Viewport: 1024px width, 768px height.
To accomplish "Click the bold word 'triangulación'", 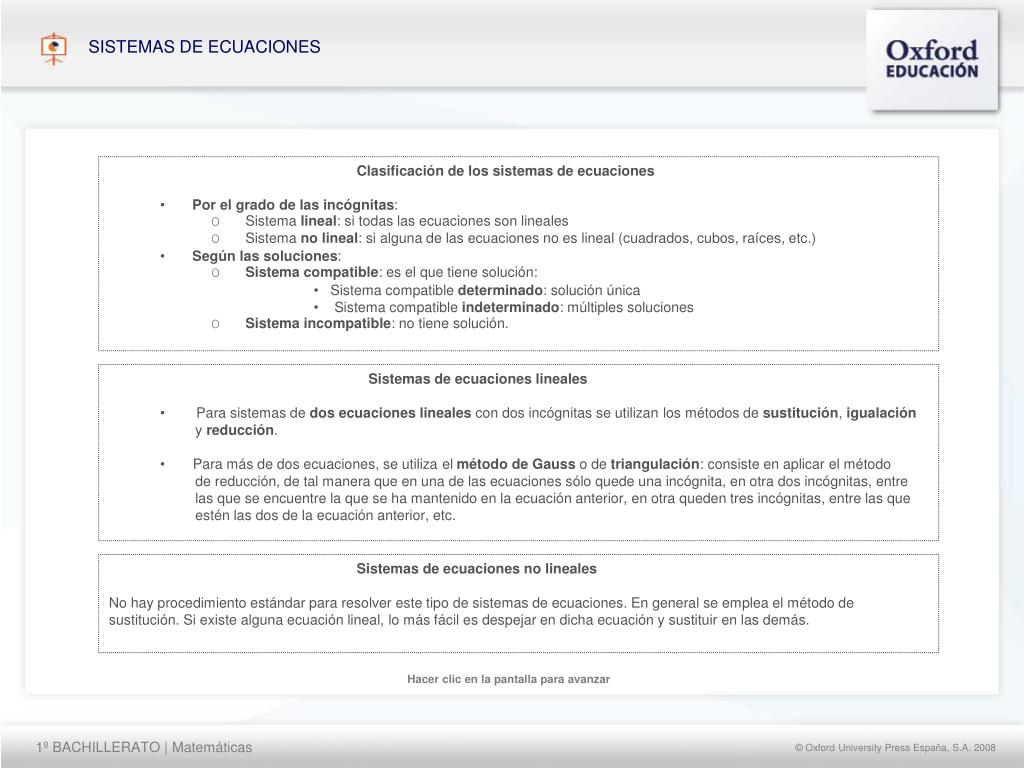I will [655, 464].
